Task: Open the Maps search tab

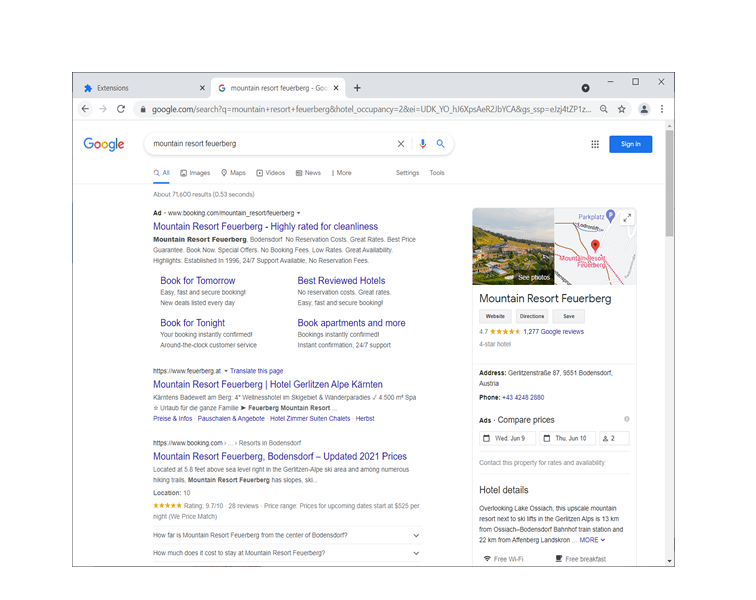Action: tap(233, 173)
